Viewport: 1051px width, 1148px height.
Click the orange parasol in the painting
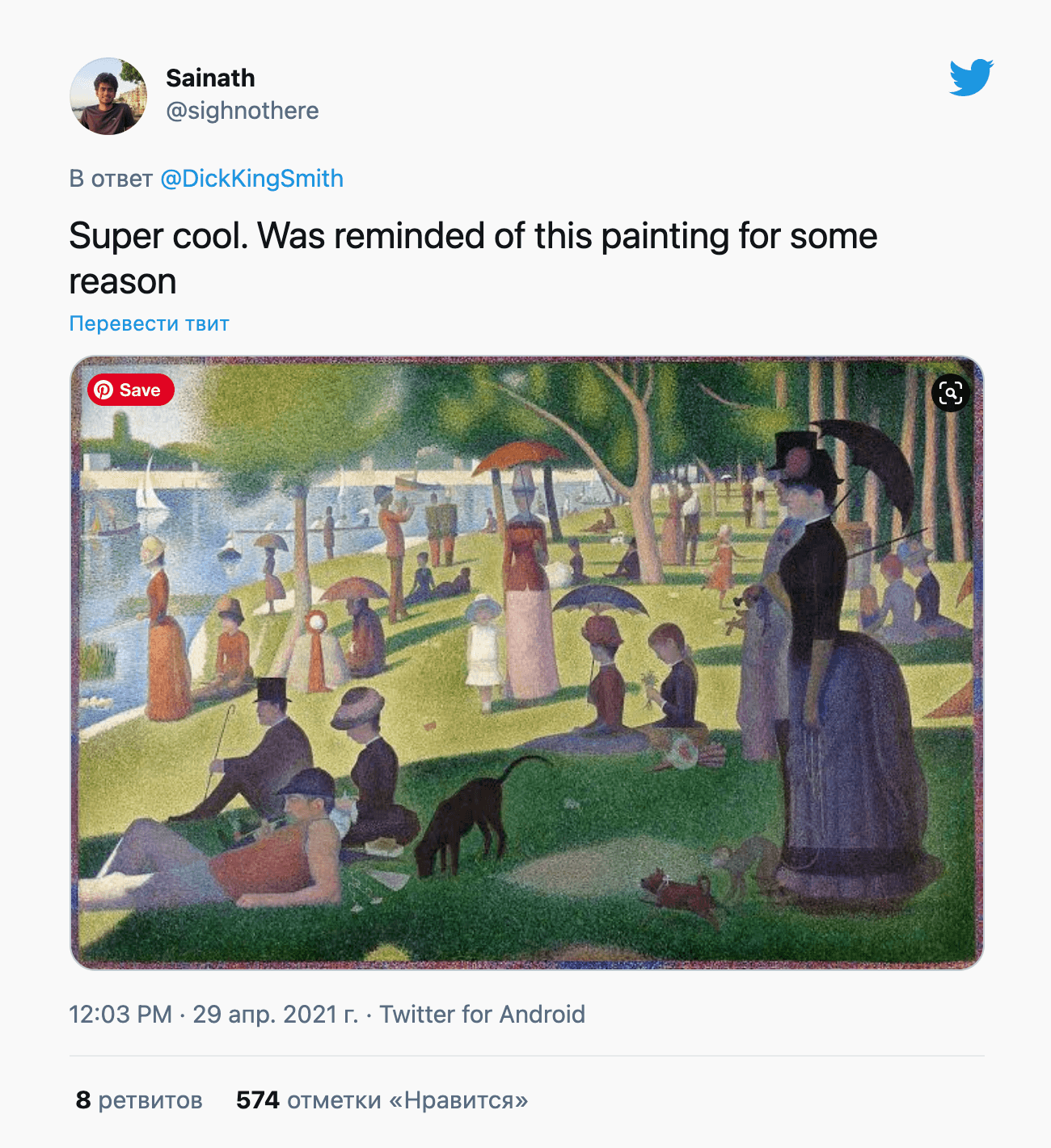tap(517, 457)
